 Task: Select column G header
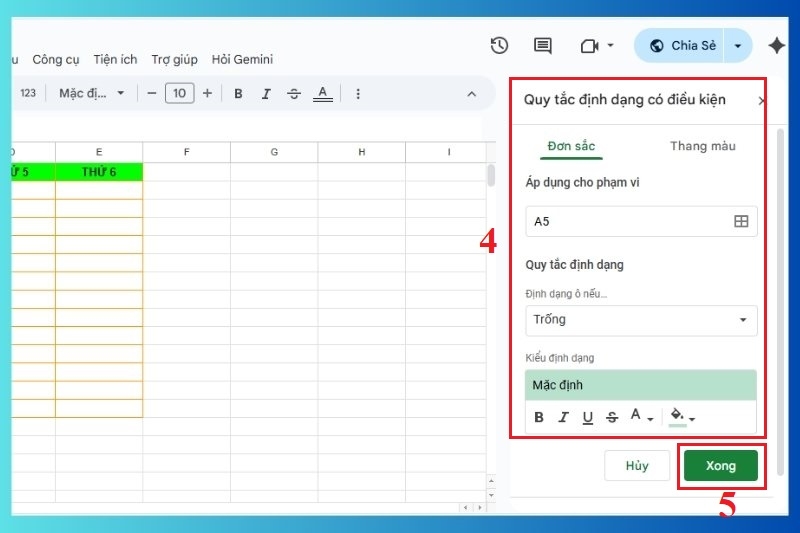point(274,152)
